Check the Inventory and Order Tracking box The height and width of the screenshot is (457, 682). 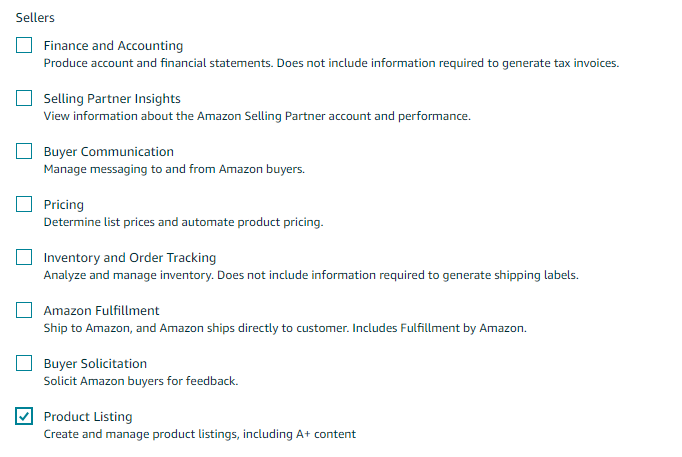click(x=24, y=257)
